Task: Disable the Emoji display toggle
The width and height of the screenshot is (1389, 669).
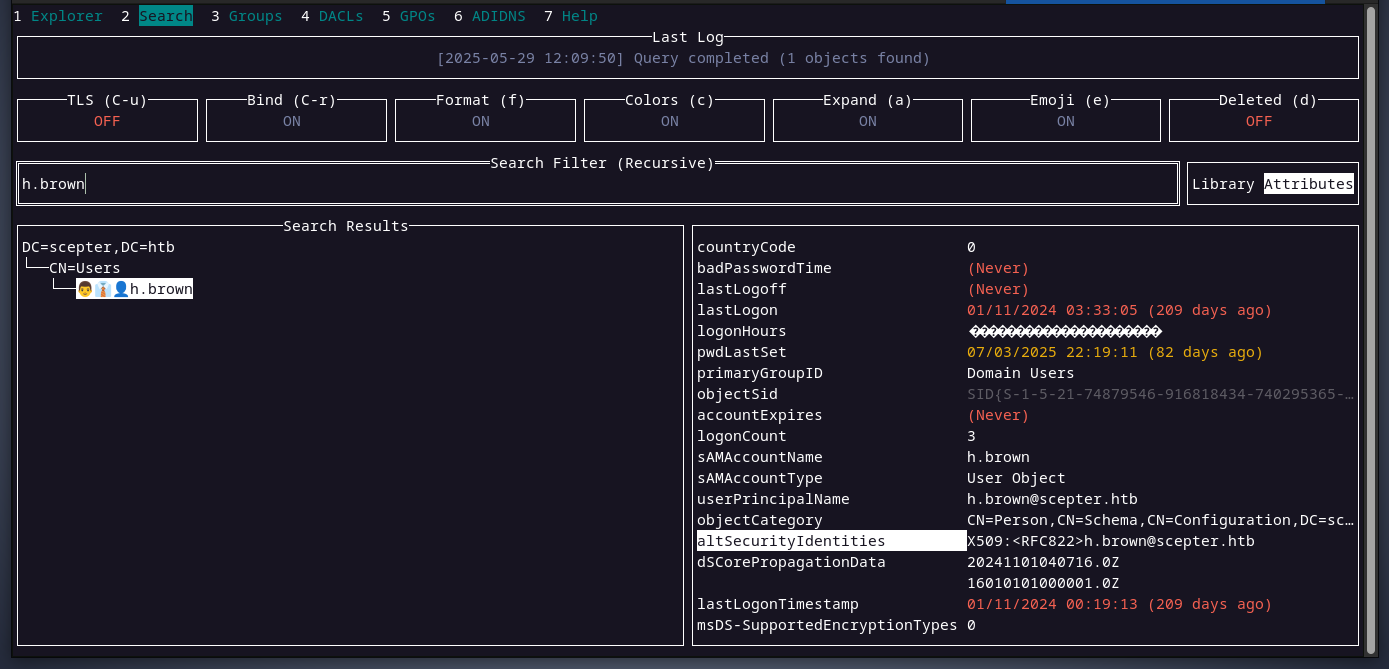Action: click(1065, 121)
